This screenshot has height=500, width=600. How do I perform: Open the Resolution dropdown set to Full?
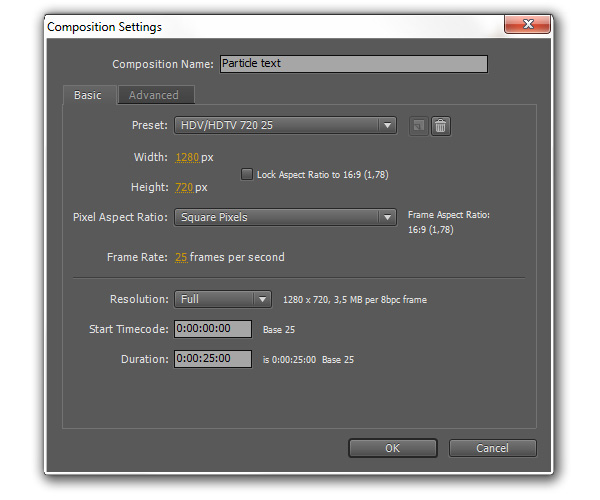coord(223,299)
